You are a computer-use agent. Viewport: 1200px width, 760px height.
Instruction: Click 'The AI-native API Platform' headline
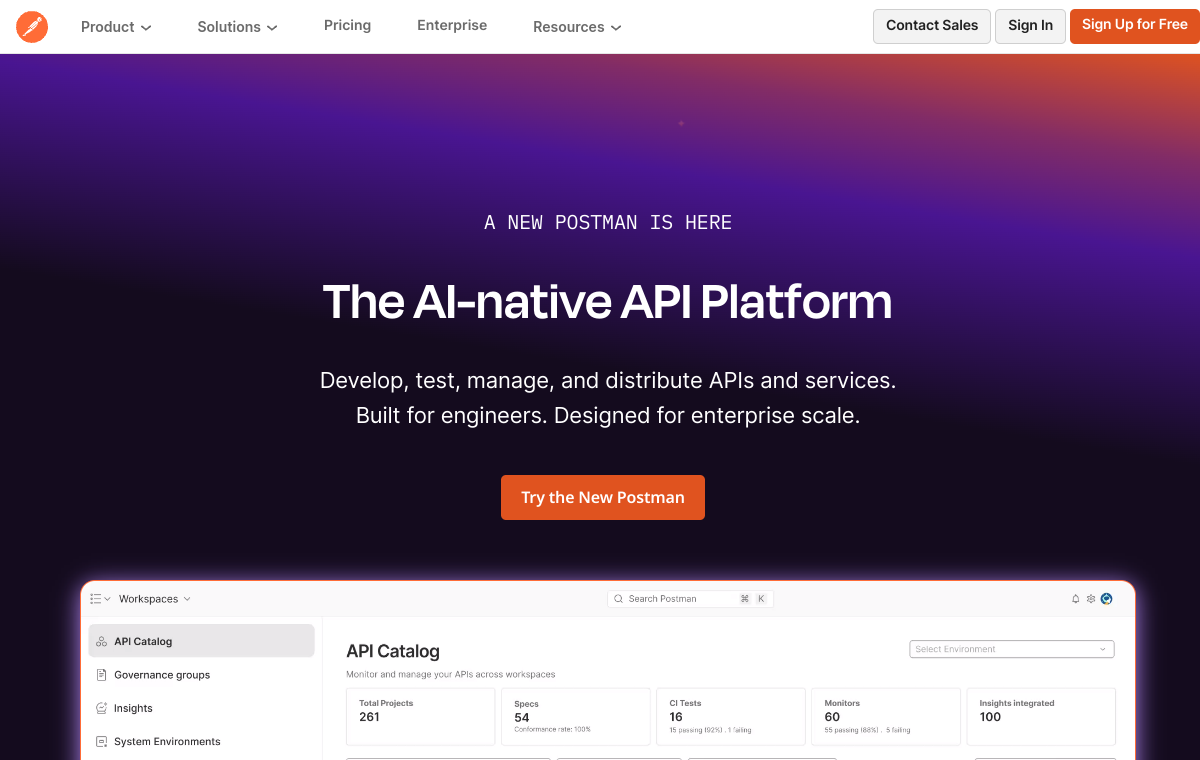607,301
